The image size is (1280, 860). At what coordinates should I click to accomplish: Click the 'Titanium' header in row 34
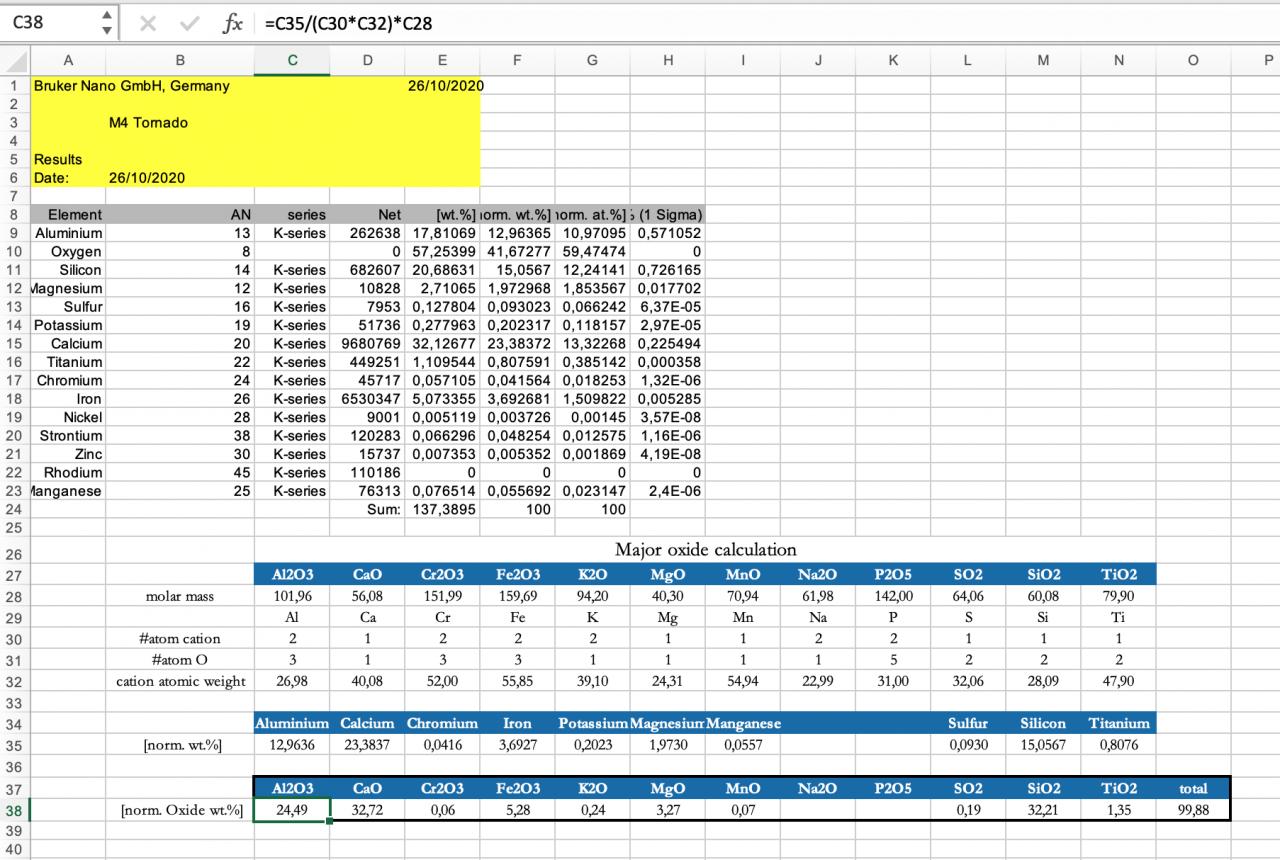[1118, 723]
